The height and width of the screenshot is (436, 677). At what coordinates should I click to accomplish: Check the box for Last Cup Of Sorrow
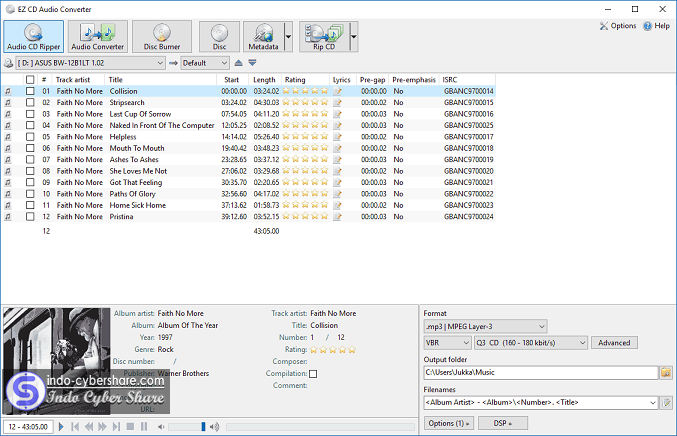click(30, 114)
